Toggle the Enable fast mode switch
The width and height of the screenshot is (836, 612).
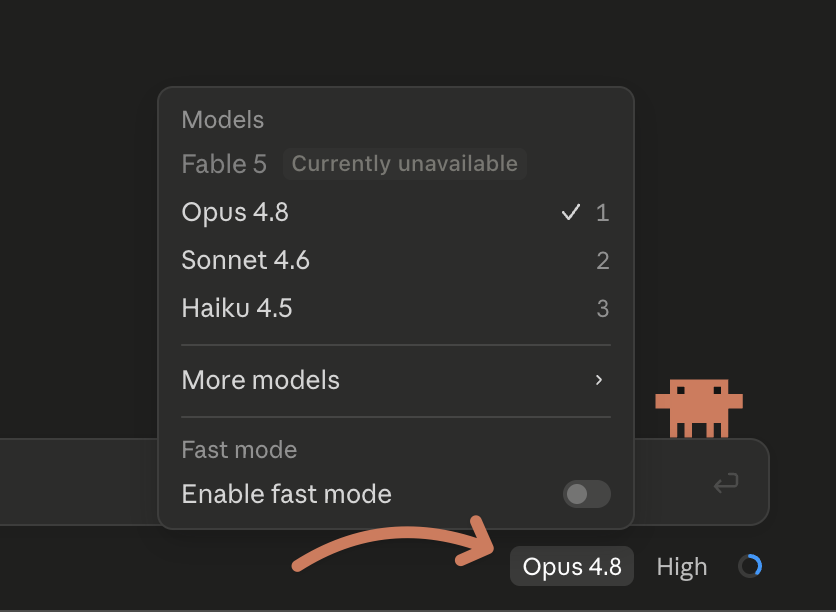[x=586, y=494]
